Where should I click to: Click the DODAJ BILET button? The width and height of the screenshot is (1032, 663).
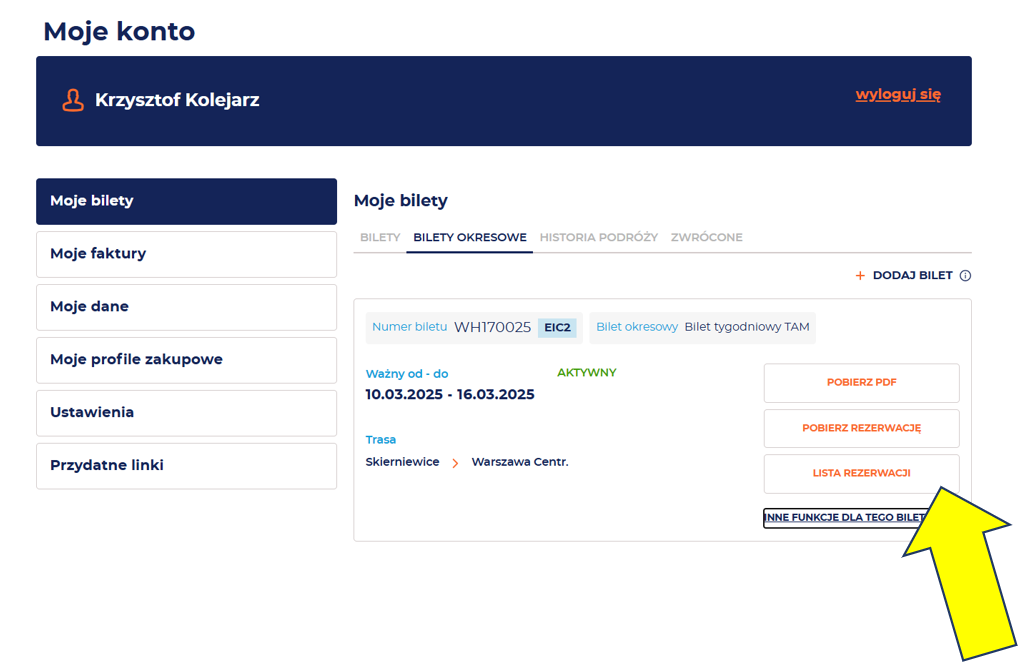click(x=912, y=275)
